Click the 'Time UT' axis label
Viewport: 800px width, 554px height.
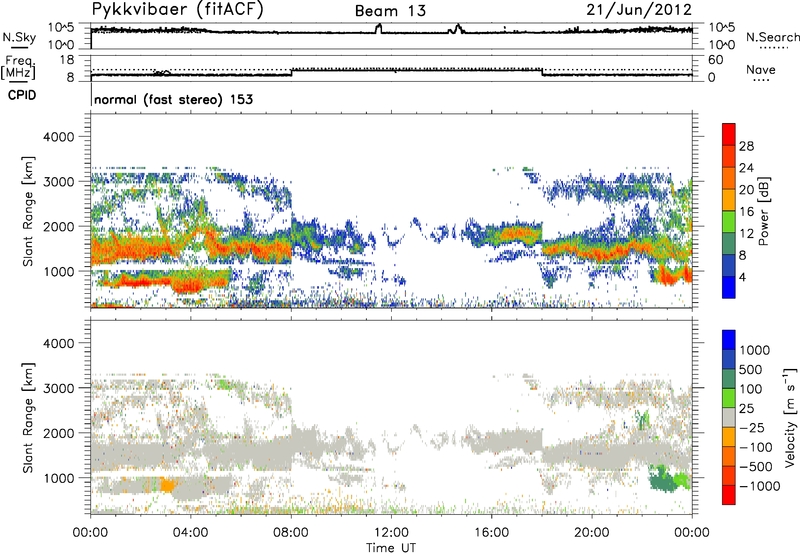tap(391, 548)
